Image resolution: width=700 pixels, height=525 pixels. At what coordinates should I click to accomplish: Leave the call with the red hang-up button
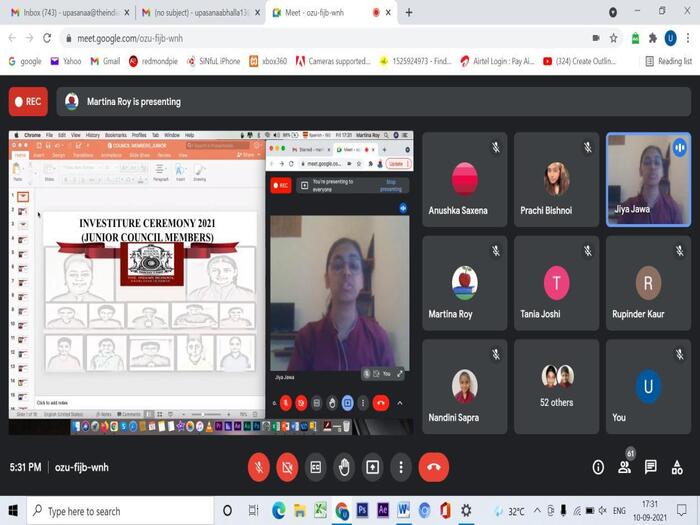(x=433, y=467)
